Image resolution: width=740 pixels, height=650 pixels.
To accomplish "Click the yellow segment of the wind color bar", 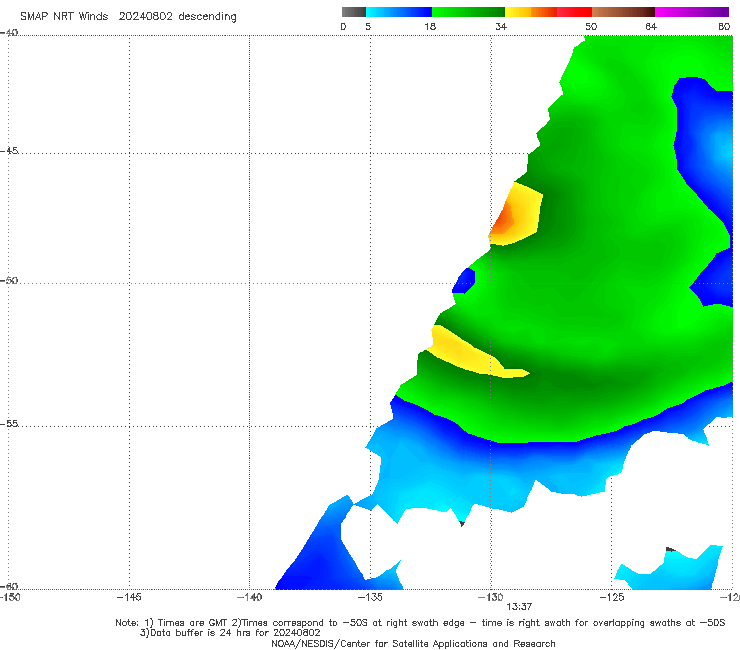I will pyautogui.click(x=518, y=12).
